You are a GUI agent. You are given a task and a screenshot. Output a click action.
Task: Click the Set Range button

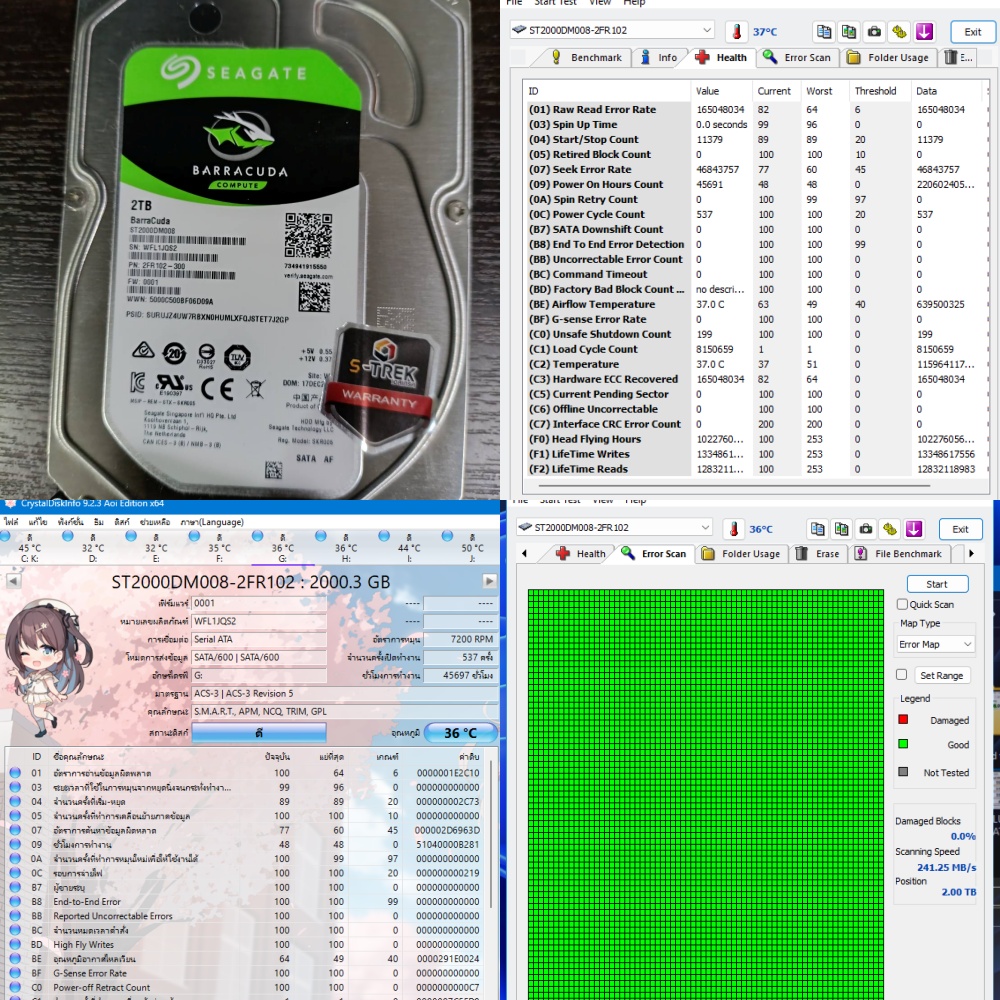tap(941, 675)
